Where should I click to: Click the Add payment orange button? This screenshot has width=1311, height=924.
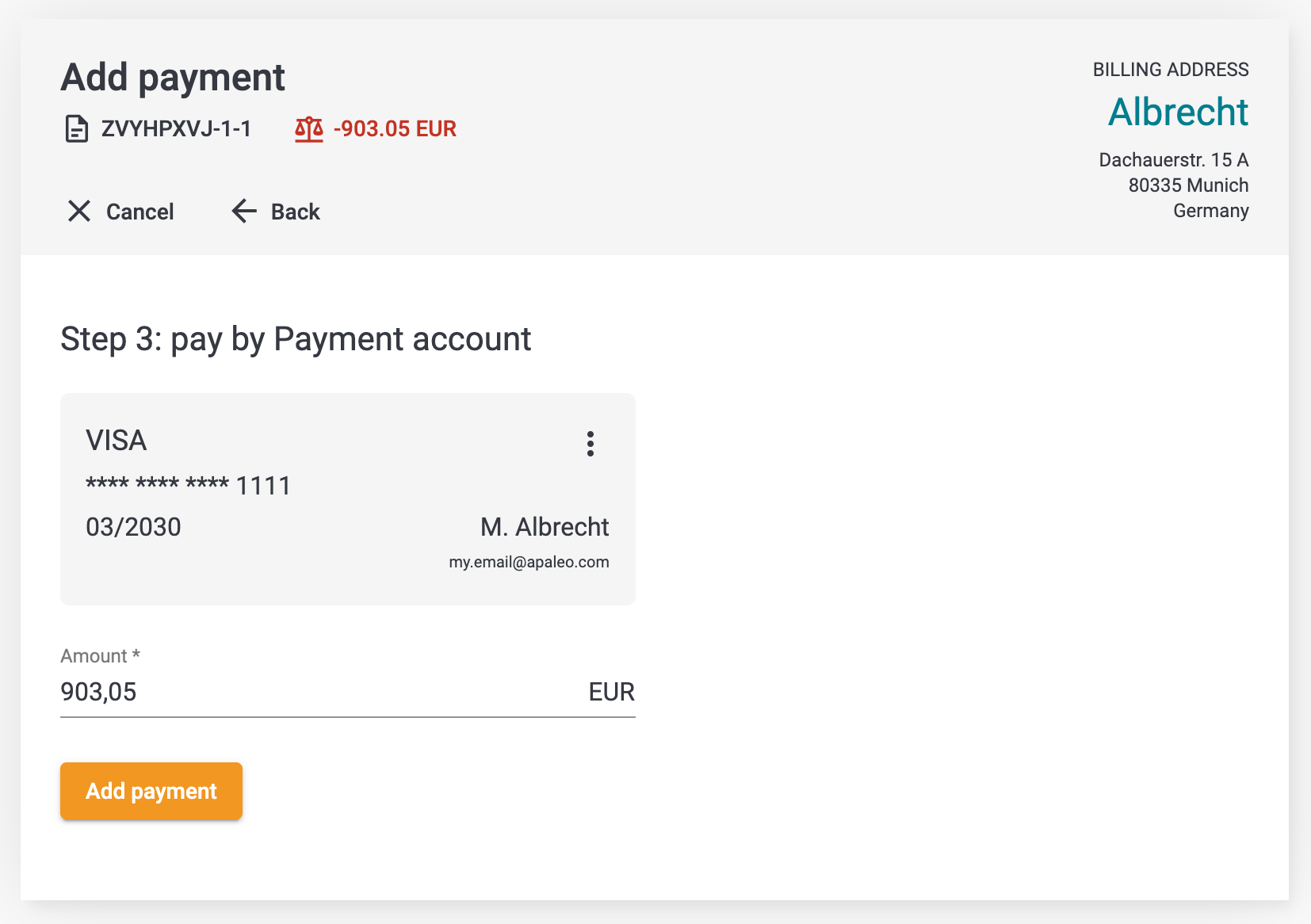(151, 791)
